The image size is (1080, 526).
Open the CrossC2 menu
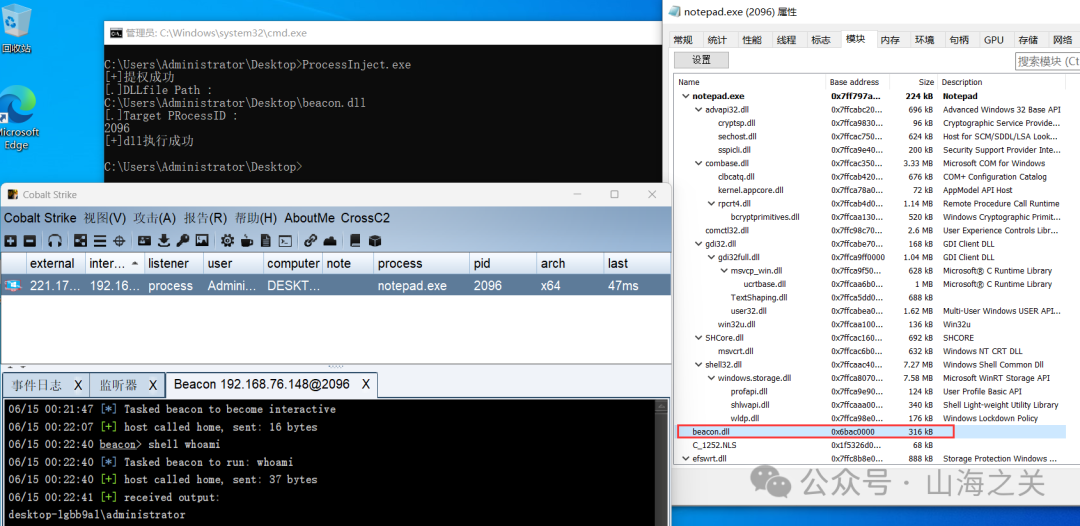(x=365, y=218)
